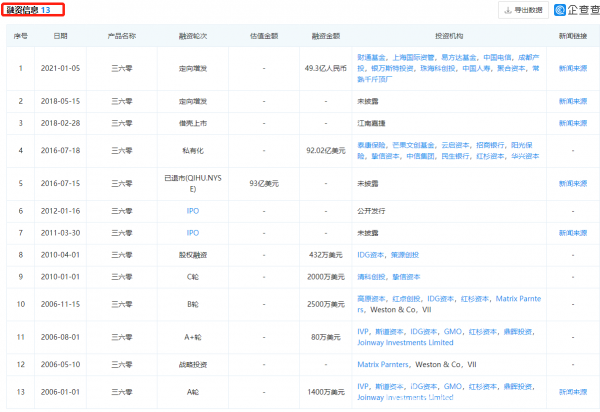Screen dimensions: 600x412
Task: Open IVP link in A轮 row
Action: (363, 386)
